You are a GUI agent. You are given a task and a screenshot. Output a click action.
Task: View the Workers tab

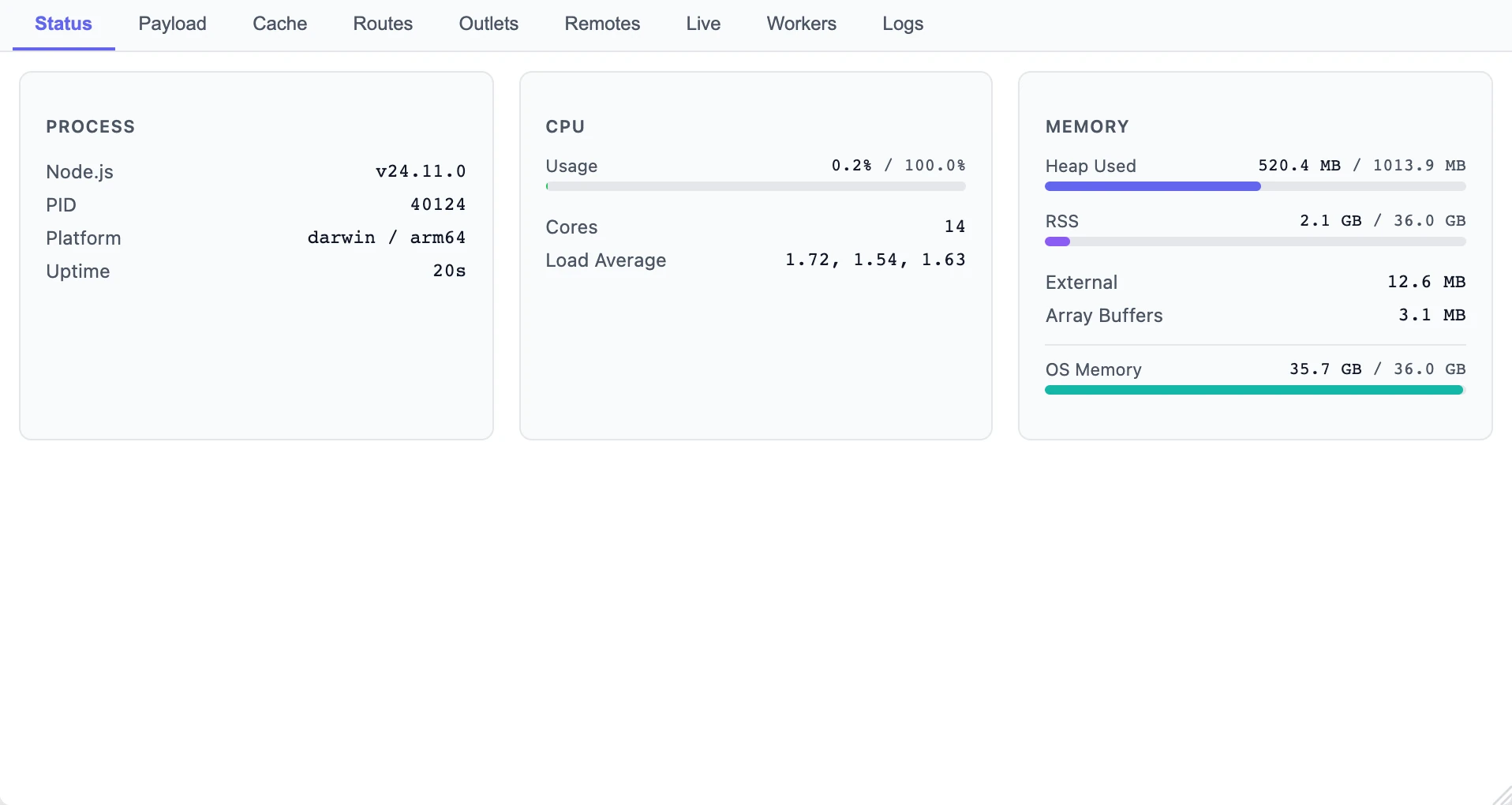coord(801,24)
